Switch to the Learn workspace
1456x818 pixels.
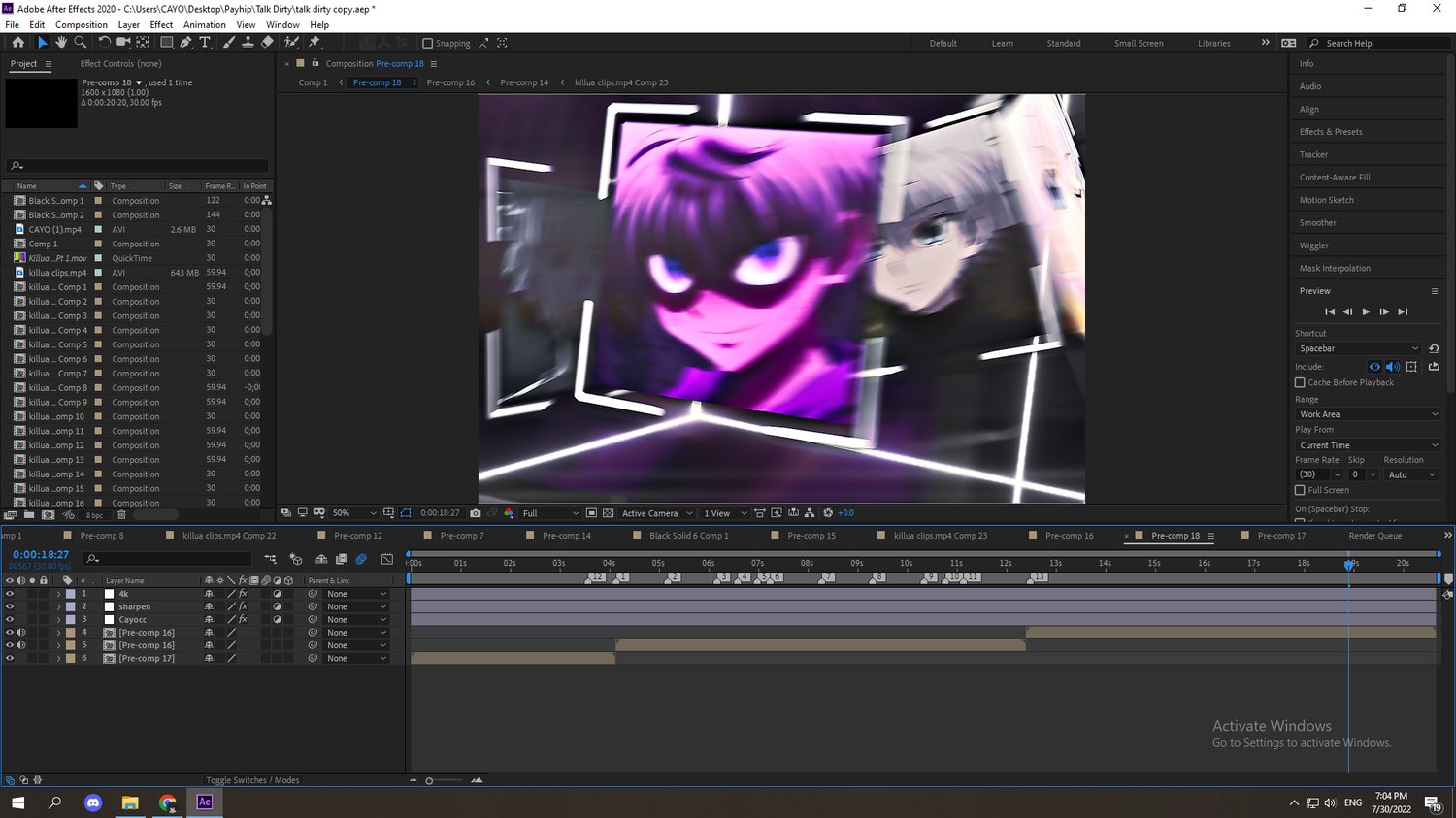1002,44
